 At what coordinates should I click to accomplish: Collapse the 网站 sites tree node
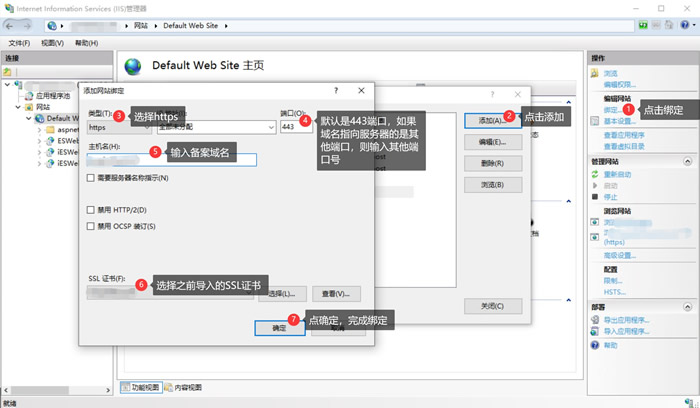point(17,106)
